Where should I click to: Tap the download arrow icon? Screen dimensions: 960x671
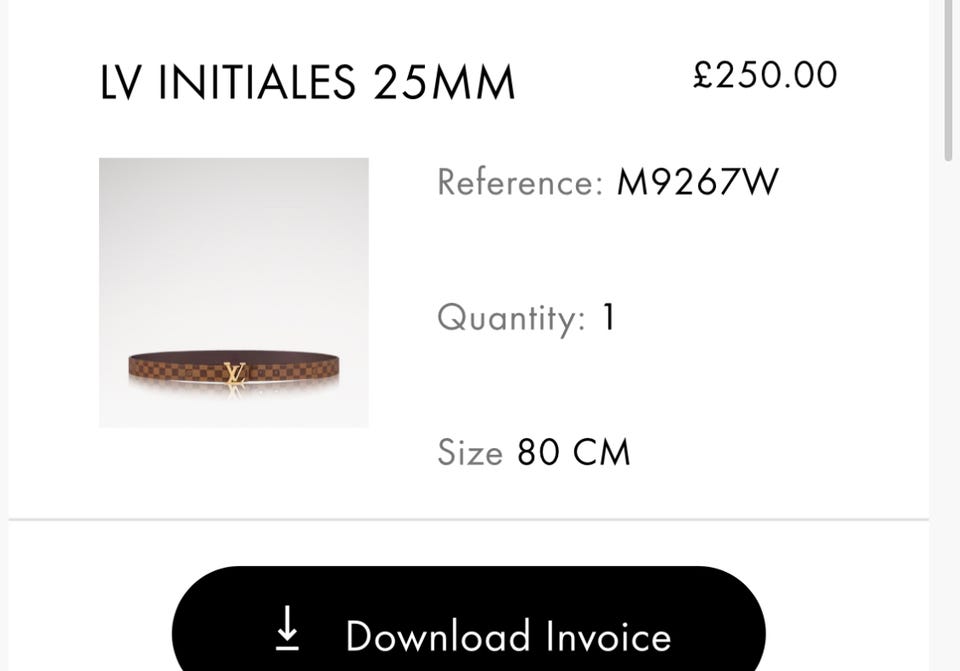click(287, 628)
